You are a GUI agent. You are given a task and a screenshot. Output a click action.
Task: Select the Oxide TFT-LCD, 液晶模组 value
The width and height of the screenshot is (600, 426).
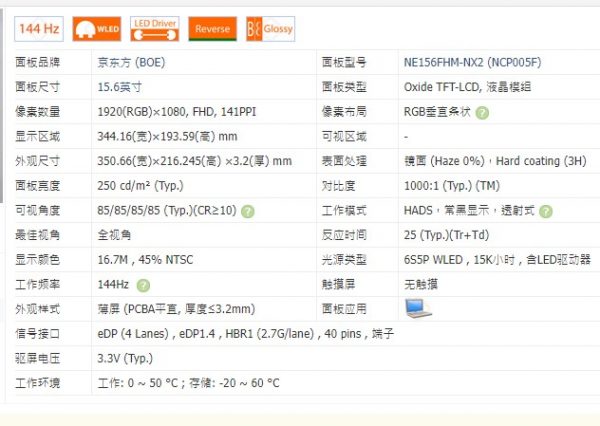click(x=467, y=87)
